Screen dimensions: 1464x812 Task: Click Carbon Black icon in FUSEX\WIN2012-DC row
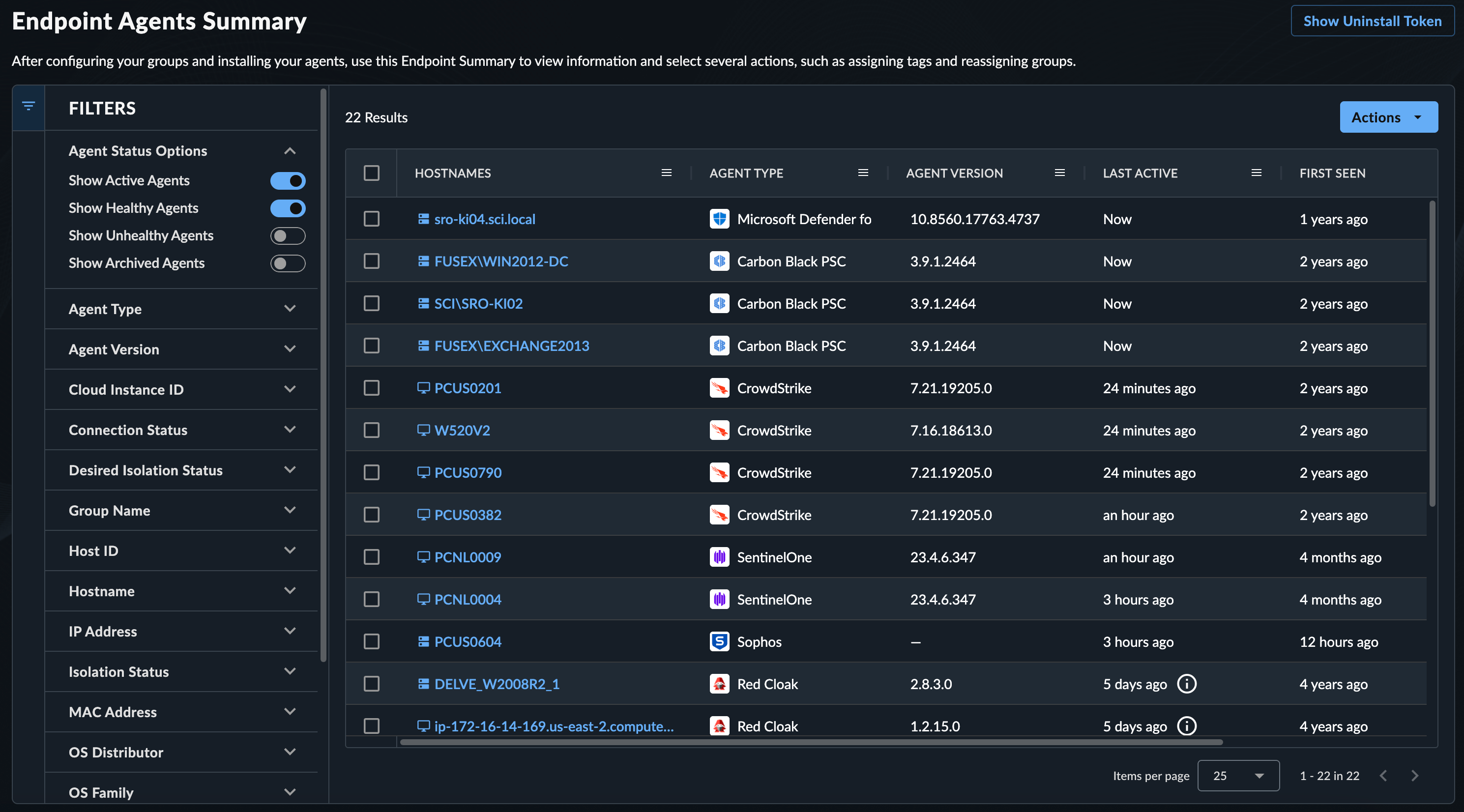720,261
